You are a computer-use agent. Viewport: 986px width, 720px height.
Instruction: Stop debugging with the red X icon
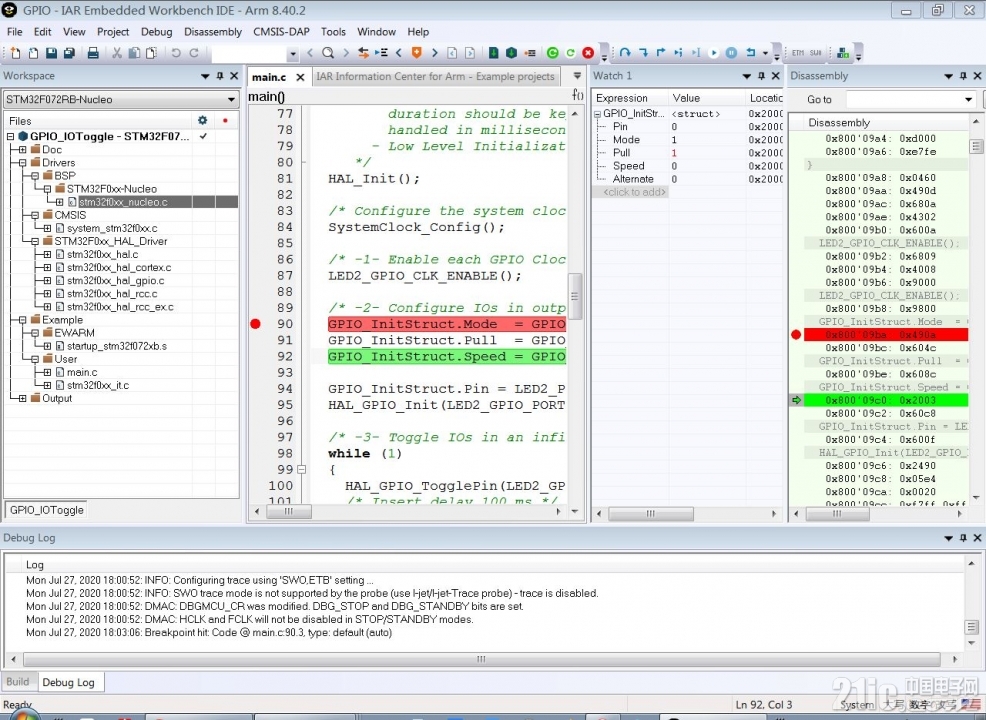588,53
